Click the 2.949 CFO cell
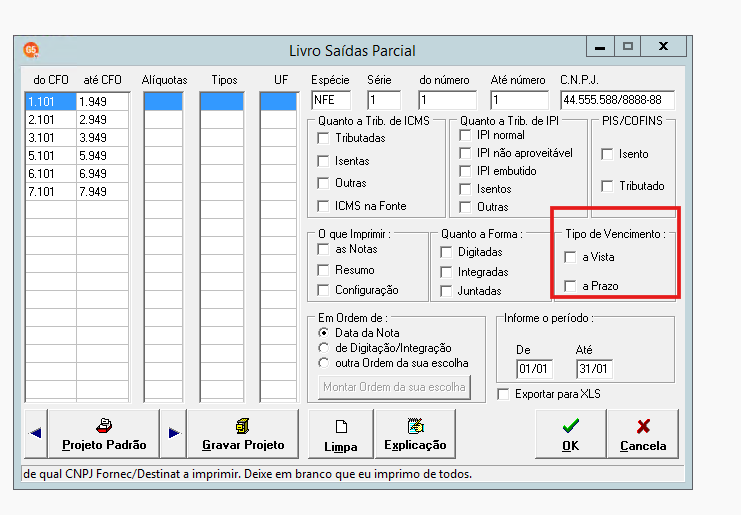 point(103,120)
